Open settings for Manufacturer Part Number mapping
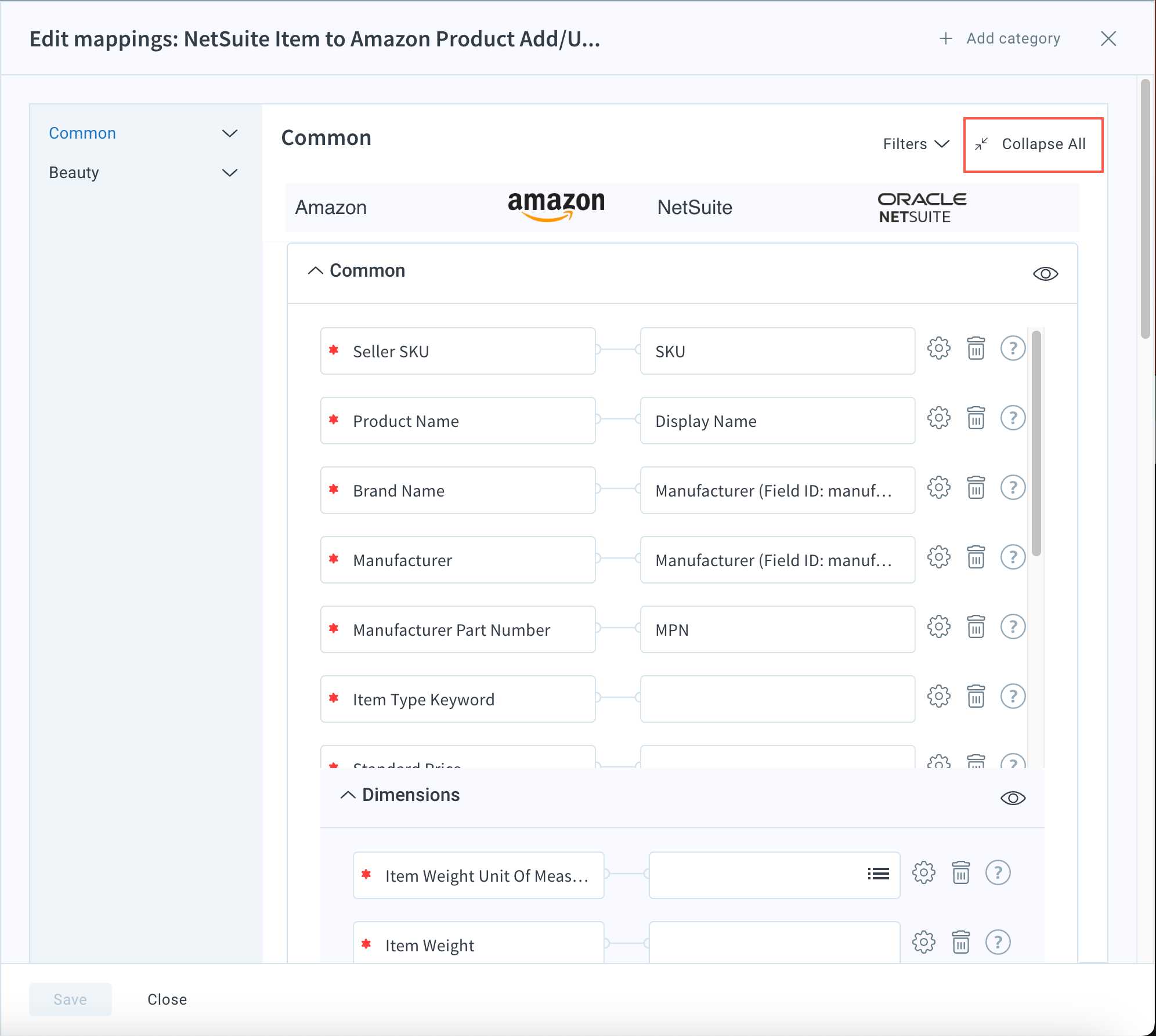The width and height of the screenshot is (1156, 1036). (938, 627)
